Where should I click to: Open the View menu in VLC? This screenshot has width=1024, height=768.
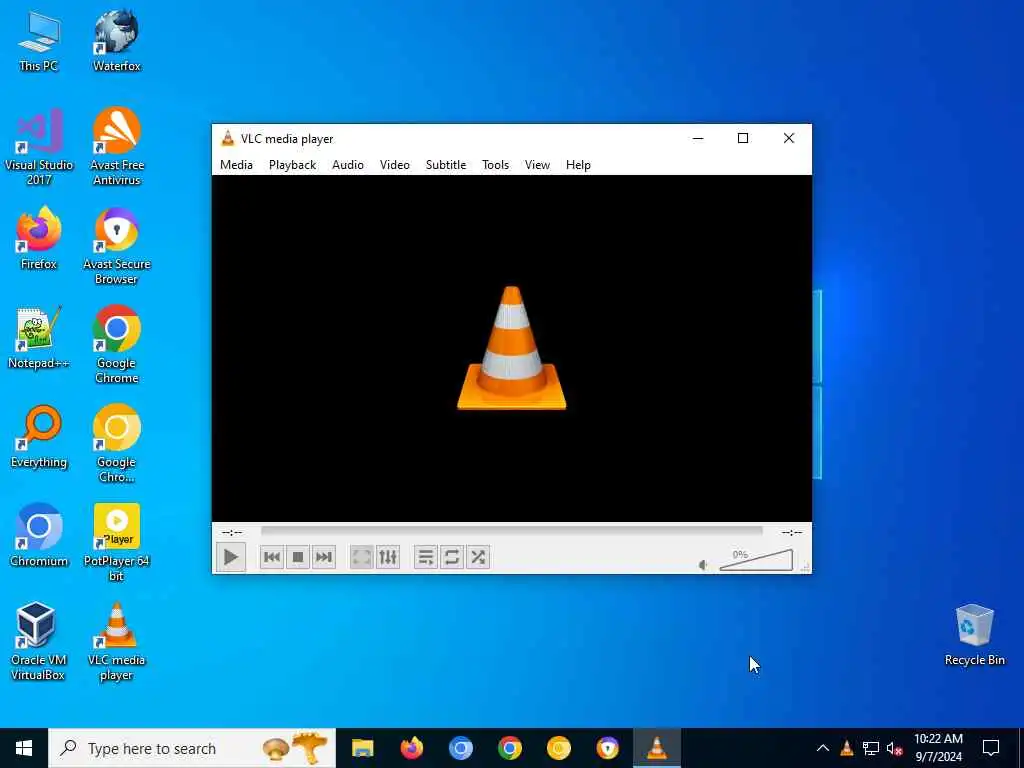537,165
